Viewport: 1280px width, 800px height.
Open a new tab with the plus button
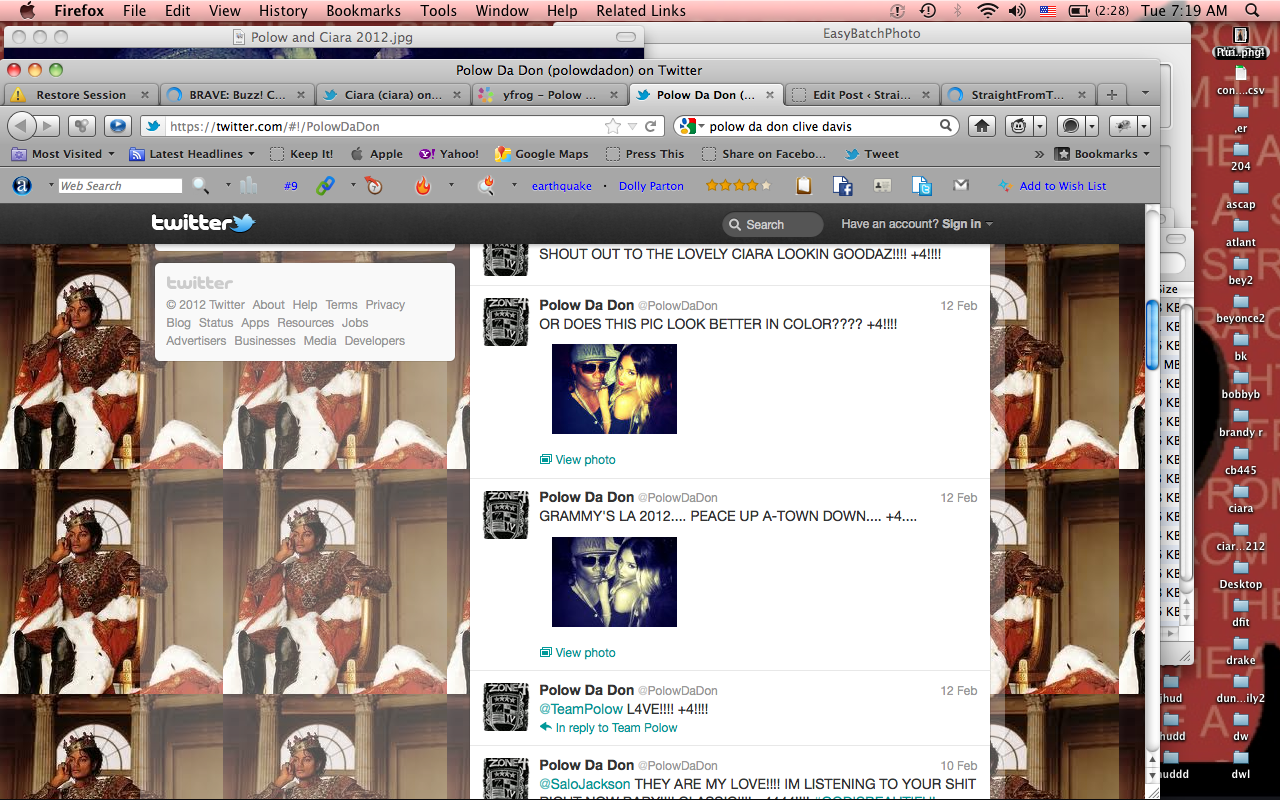coord(1111,95)
